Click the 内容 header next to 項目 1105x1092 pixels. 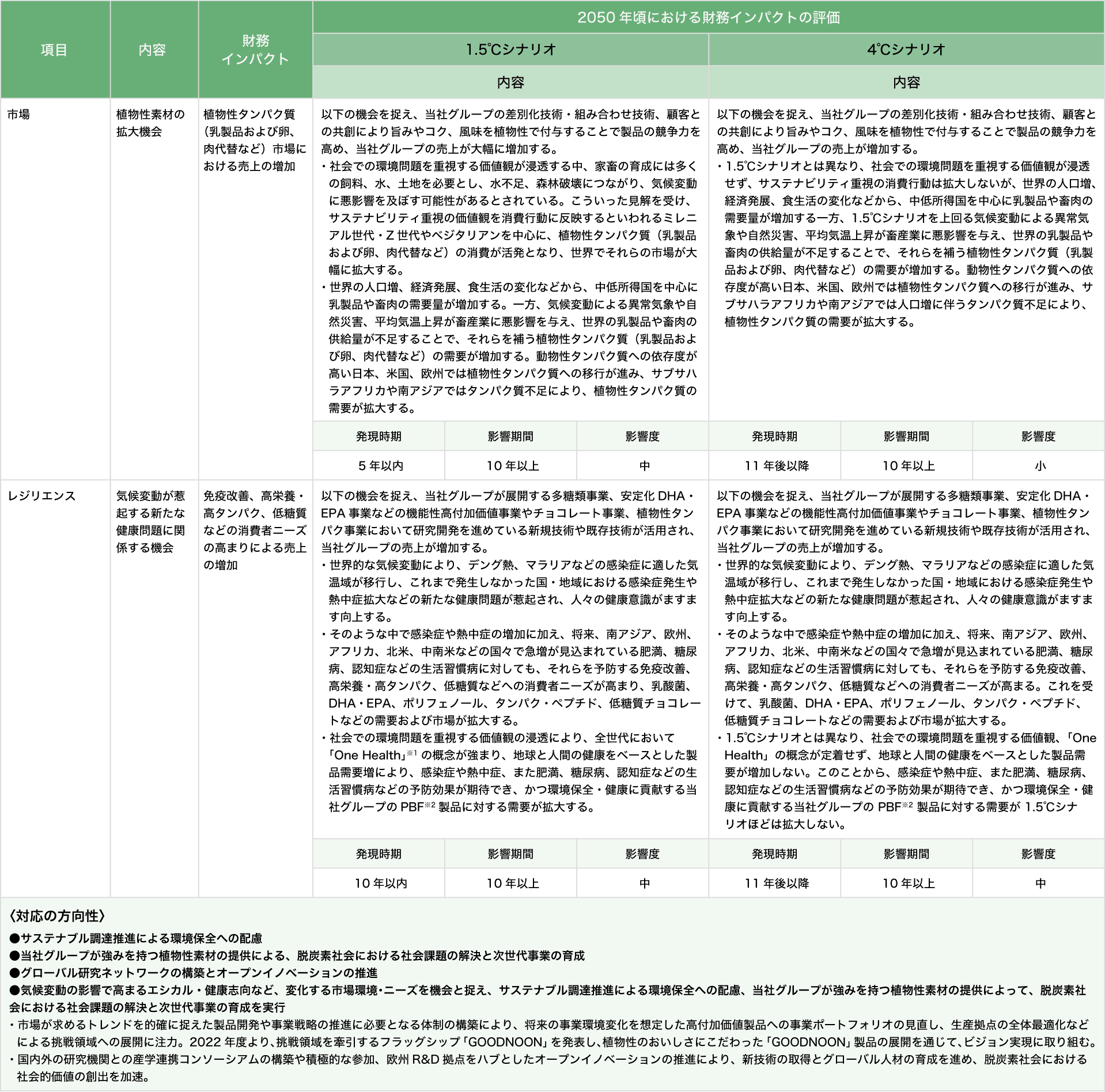click(152, 50)
